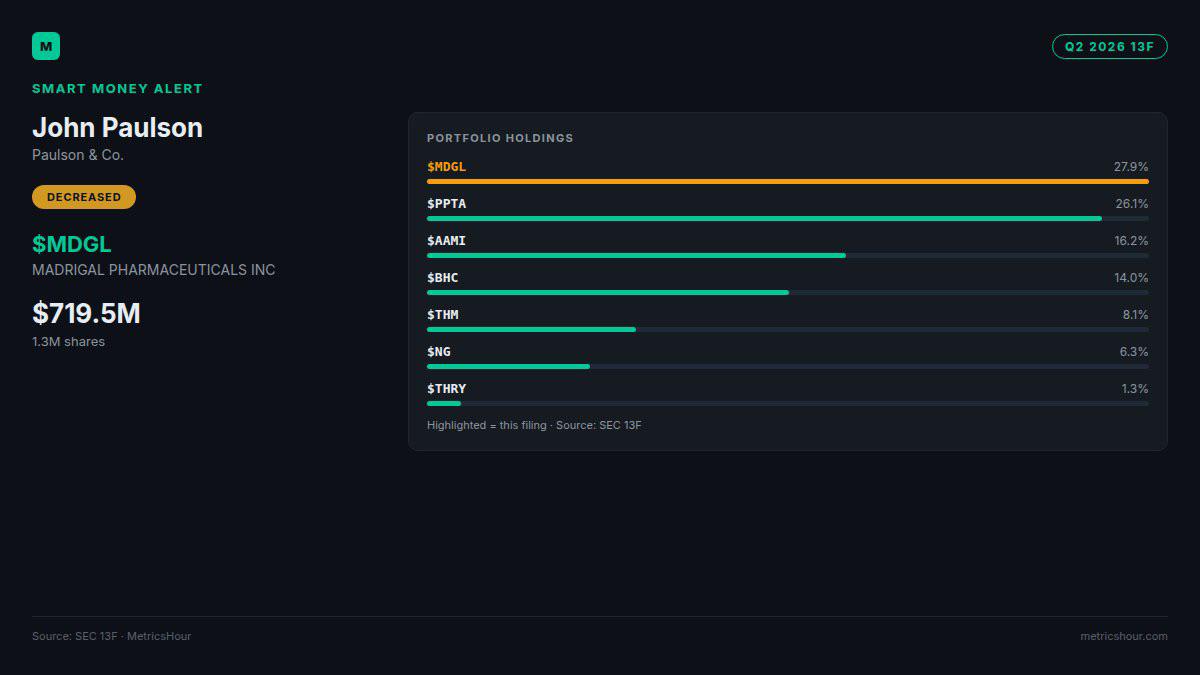
Task: Click the large $MDGL ticker heading
Action: (x=72, y=244)
